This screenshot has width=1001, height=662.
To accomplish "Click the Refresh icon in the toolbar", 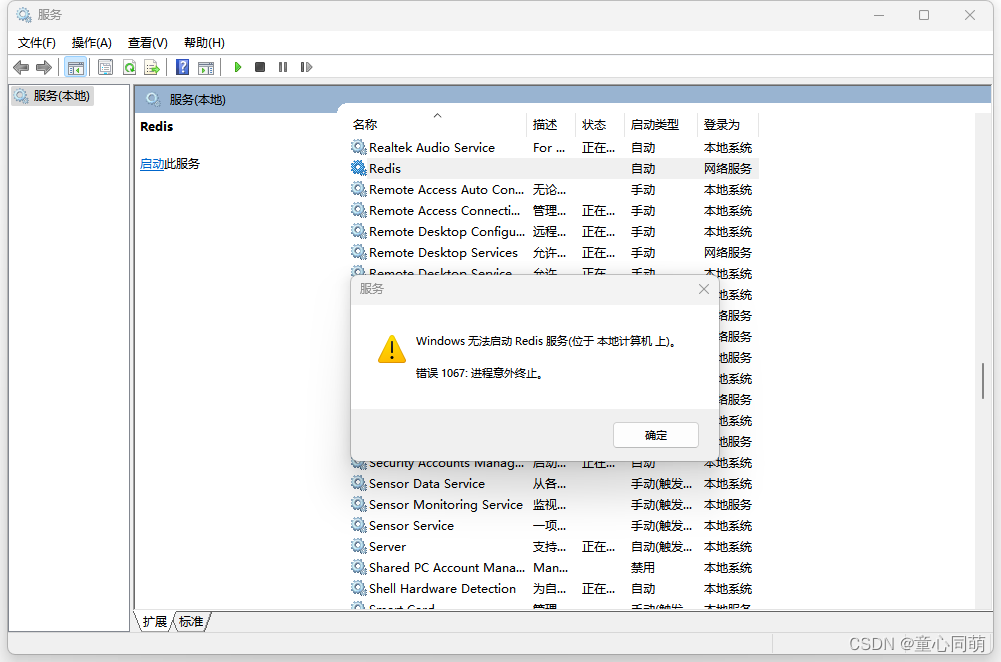I will click(x=131, y=67).
